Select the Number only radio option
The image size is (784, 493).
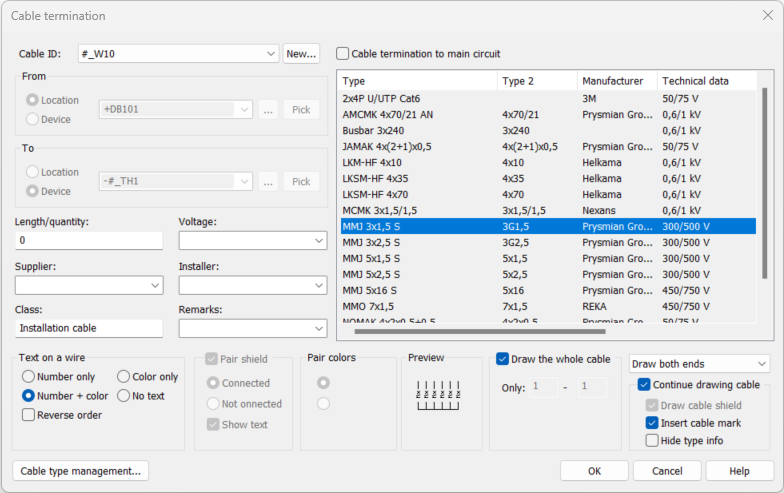(x=29, y=377)
